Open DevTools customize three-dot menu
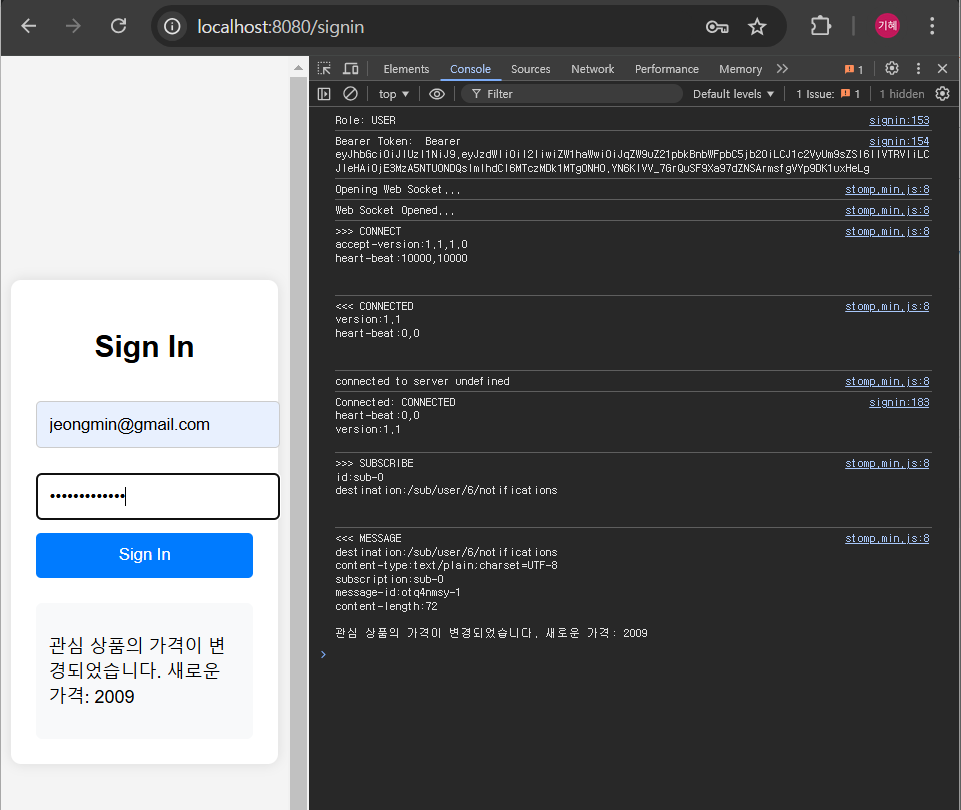Viewport: 961px width, 810px height. coord(918,69)
